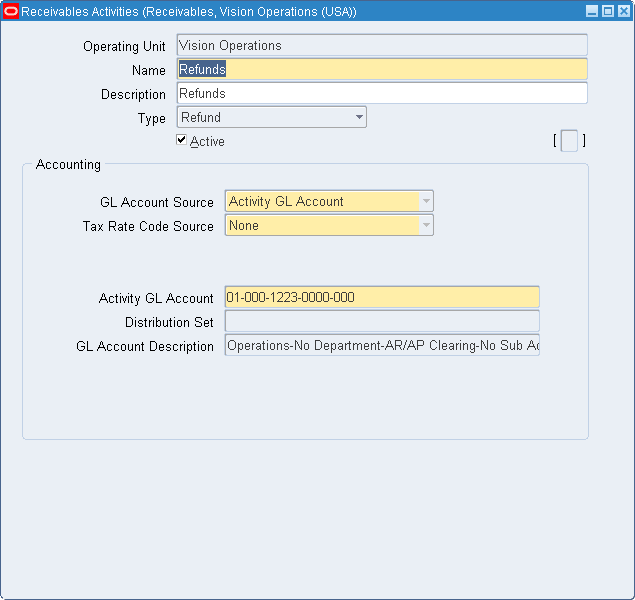The image size is (635, 600).
Task: Click the Receivables Activities window title text
Action: point(189,12)
